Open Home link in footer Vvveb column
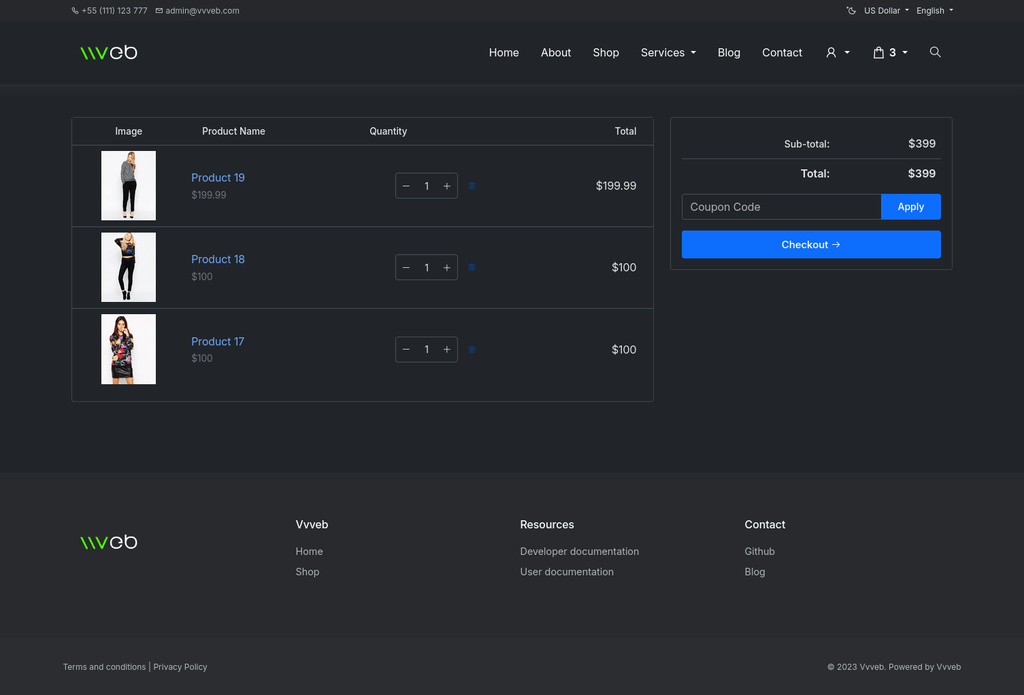Screen dimensions: 1024x695 click(x=309, y=551)
